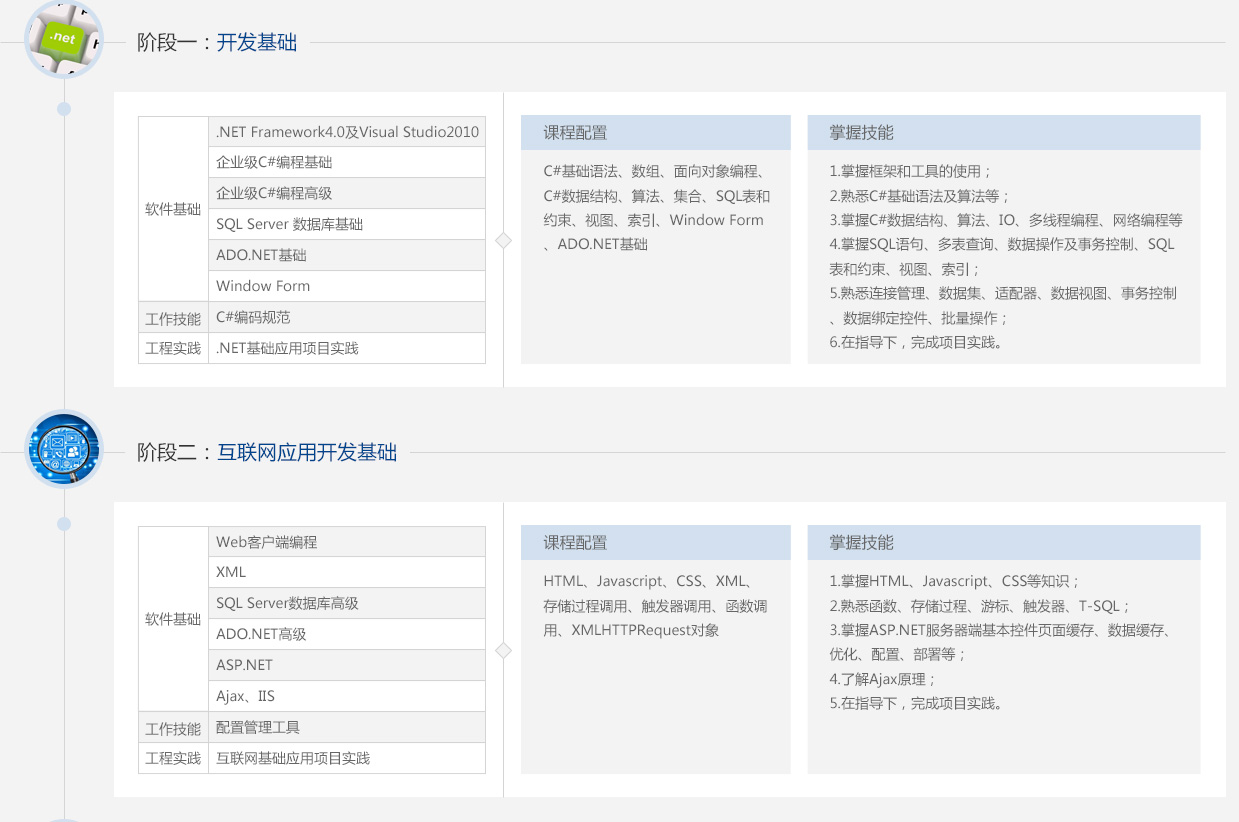
Task: Select the ADO.NET高级 row
Action: [x=347, y=634]
